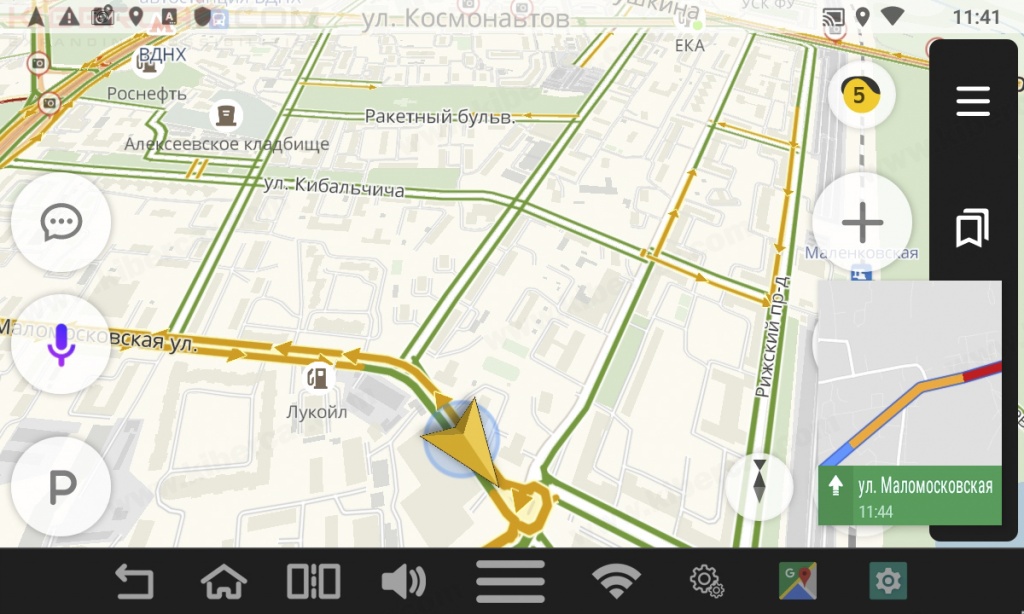Adjust the volume with the speaker icon
The width and height of the screenshot is (1024, 614).
403,581
